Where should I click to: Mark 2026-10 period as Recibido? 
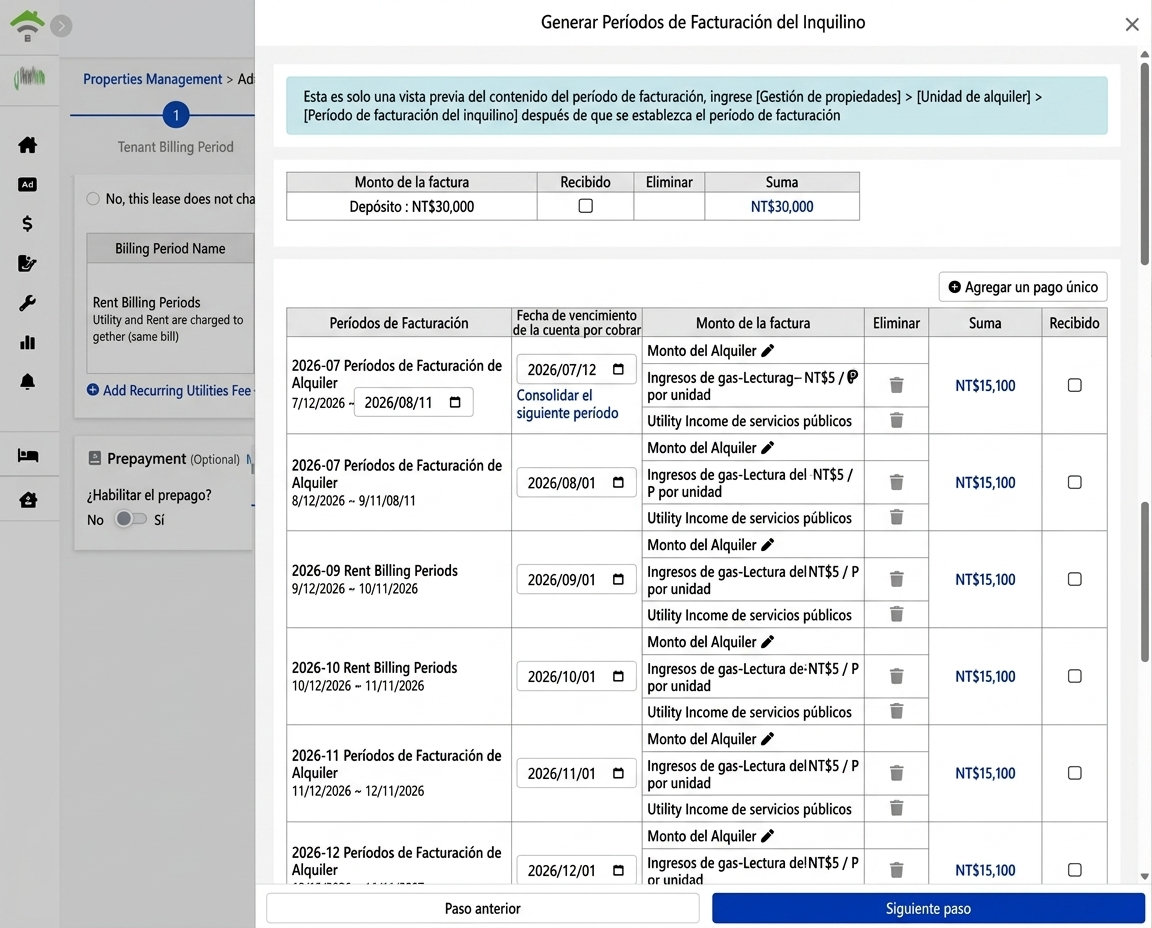[x=1074, y=676]
